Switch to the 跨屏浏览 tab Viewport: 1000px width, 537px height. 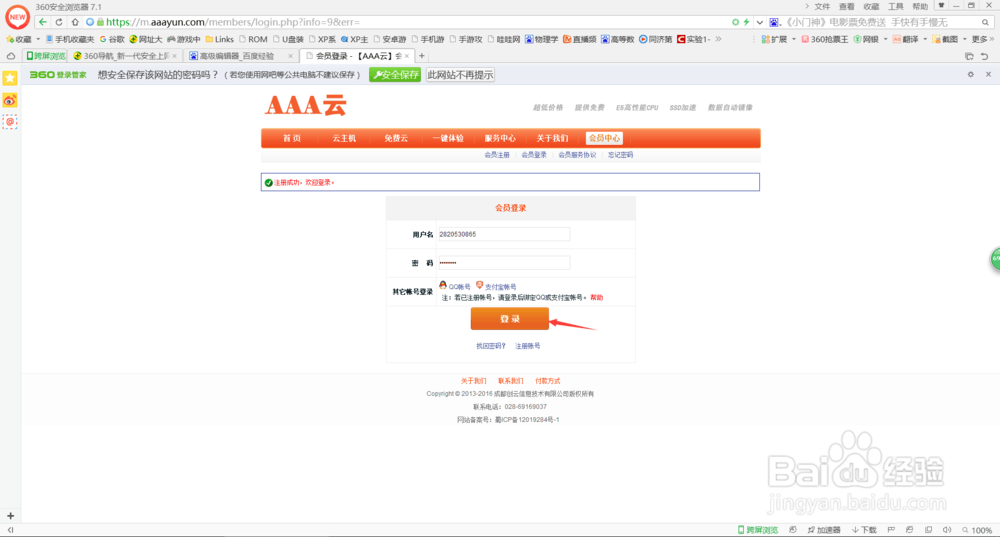pos(45,56)
